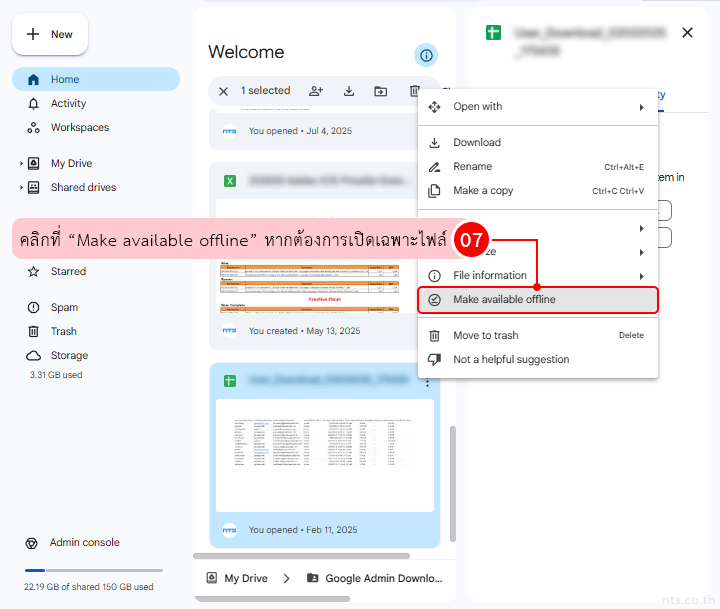Expand the Open with submenu
The image size is (720, 609).
point(537,107)
